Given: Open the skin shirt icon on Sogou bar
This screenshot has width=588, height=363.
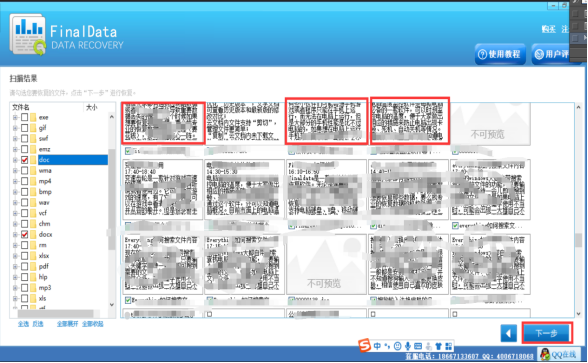Looking at the screenshot, I should click(x=438, y=346).
